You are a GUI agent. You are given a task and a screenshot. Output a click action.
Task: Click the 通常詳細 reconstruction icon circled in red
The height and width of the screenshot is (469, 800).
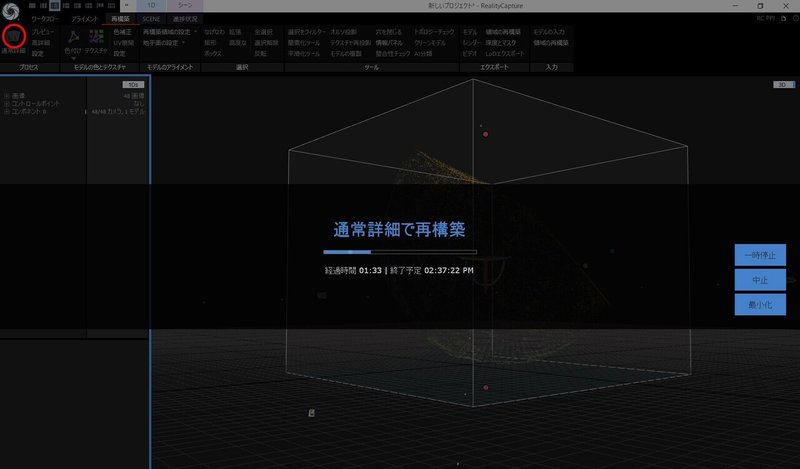(14, 36)
